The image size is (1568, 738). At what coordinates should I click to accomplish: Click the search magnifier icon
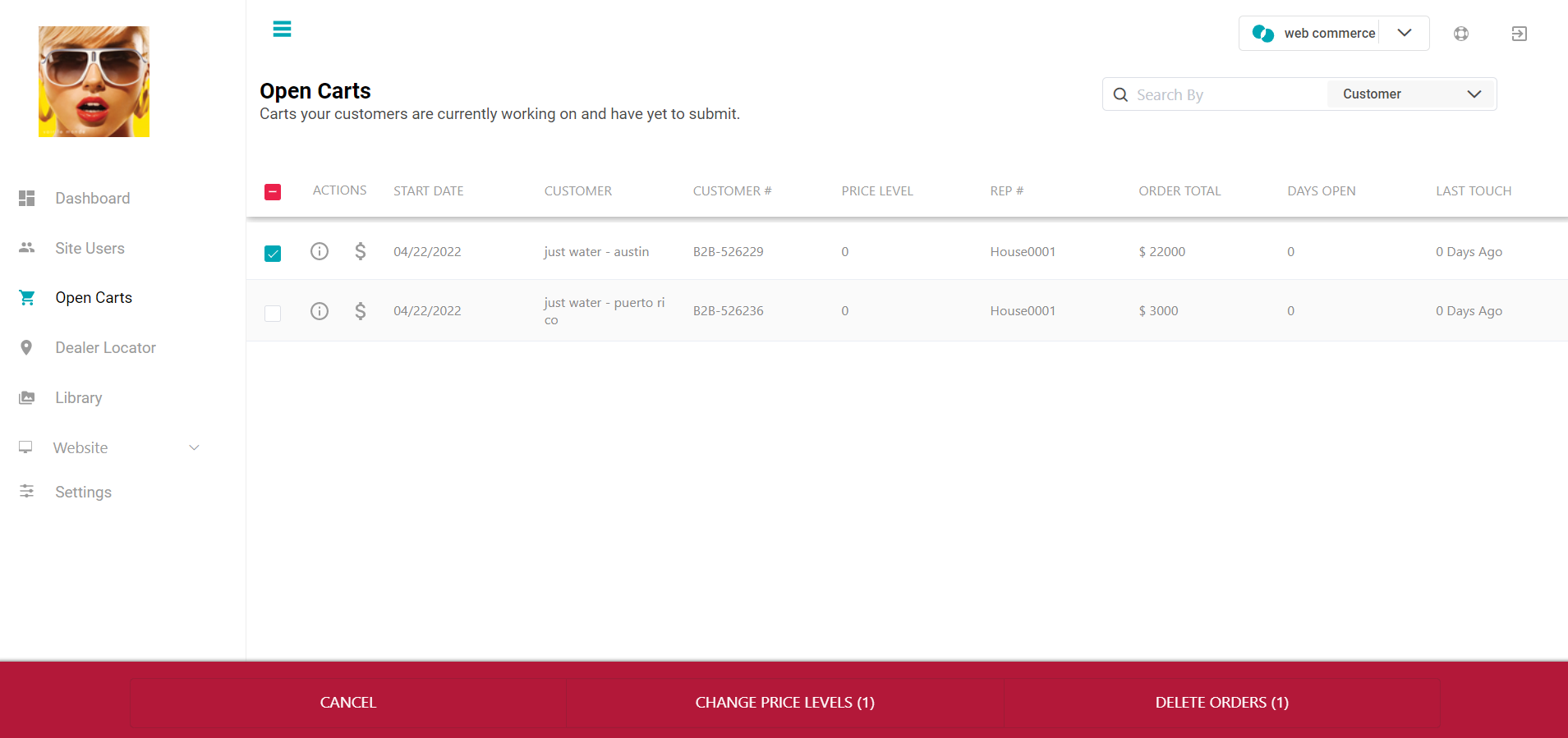pyautogui.click(x=1120, y=94)
